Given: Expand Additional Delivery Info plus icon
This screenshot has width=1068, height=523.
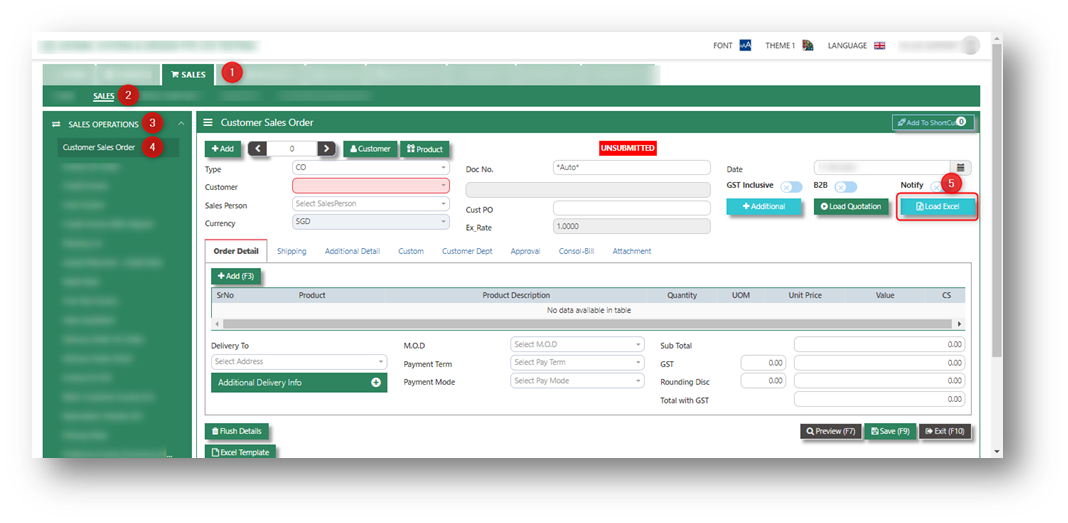Looking at the screenshot, I should coord(375,383).
